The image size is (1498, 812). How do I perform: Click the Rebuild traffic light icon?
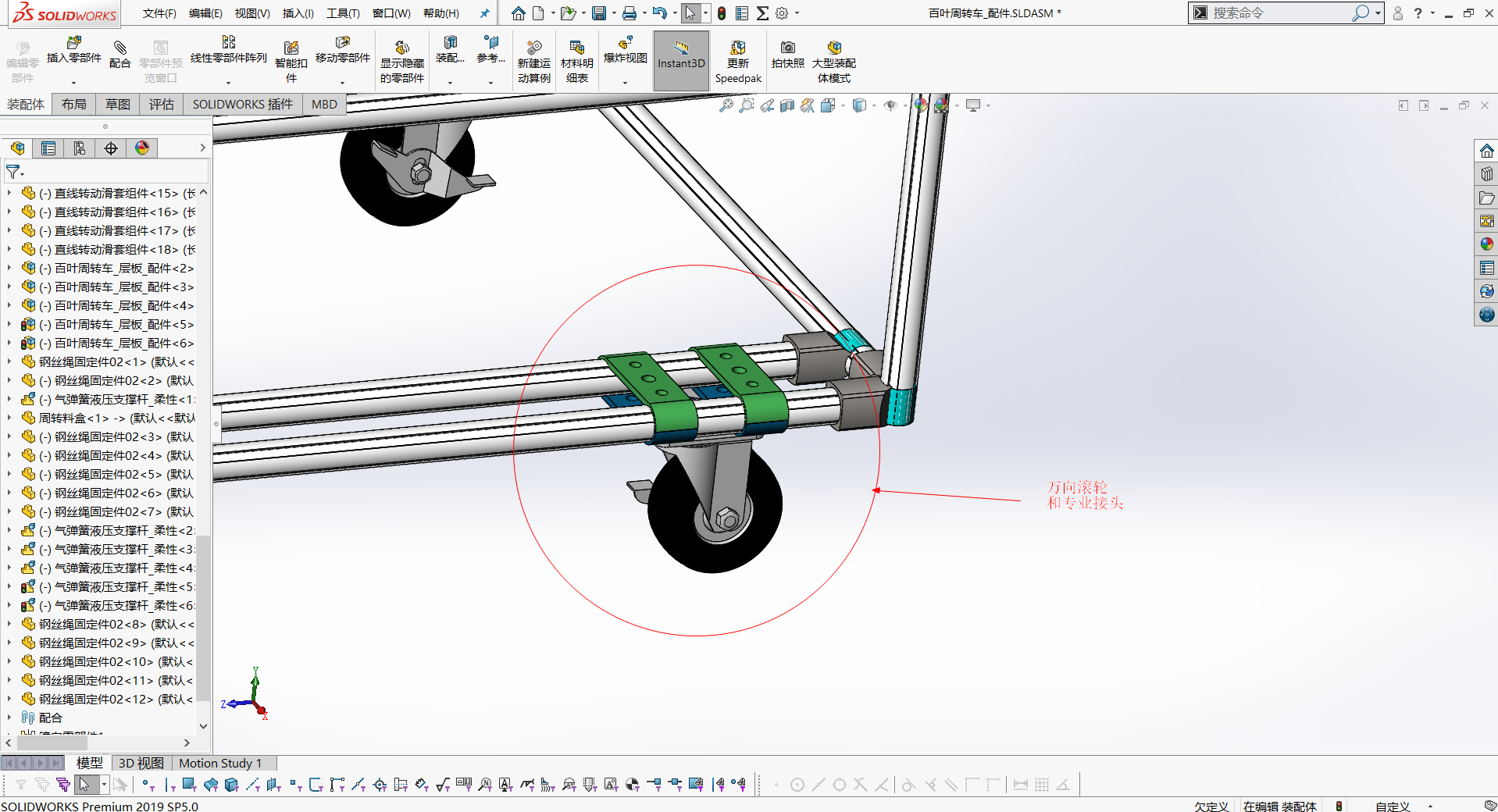(x=722, y=13)
